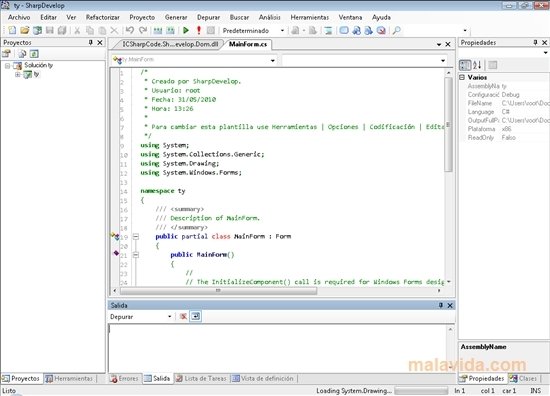Toggle categorized view in Propiedades panel
The height and width of the screenshot is (396, 550).
(x=465, y=65)
